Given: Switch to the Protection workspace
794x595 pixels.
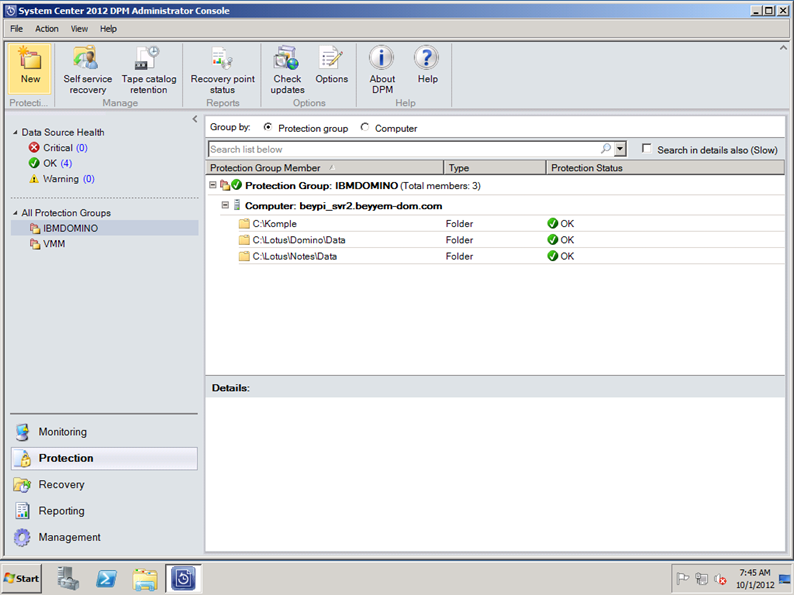Looking at the screenshot, I should coord(104,458).
